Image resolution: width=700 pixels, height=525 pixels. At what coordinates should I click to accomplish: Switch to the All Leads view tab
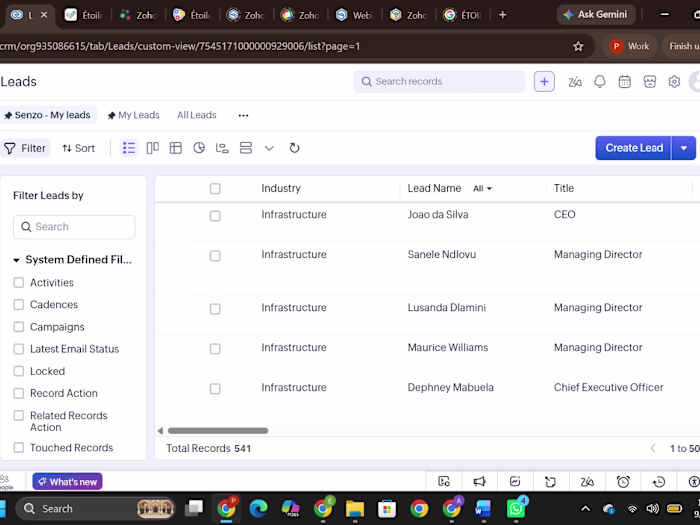(x=196, y=115)
